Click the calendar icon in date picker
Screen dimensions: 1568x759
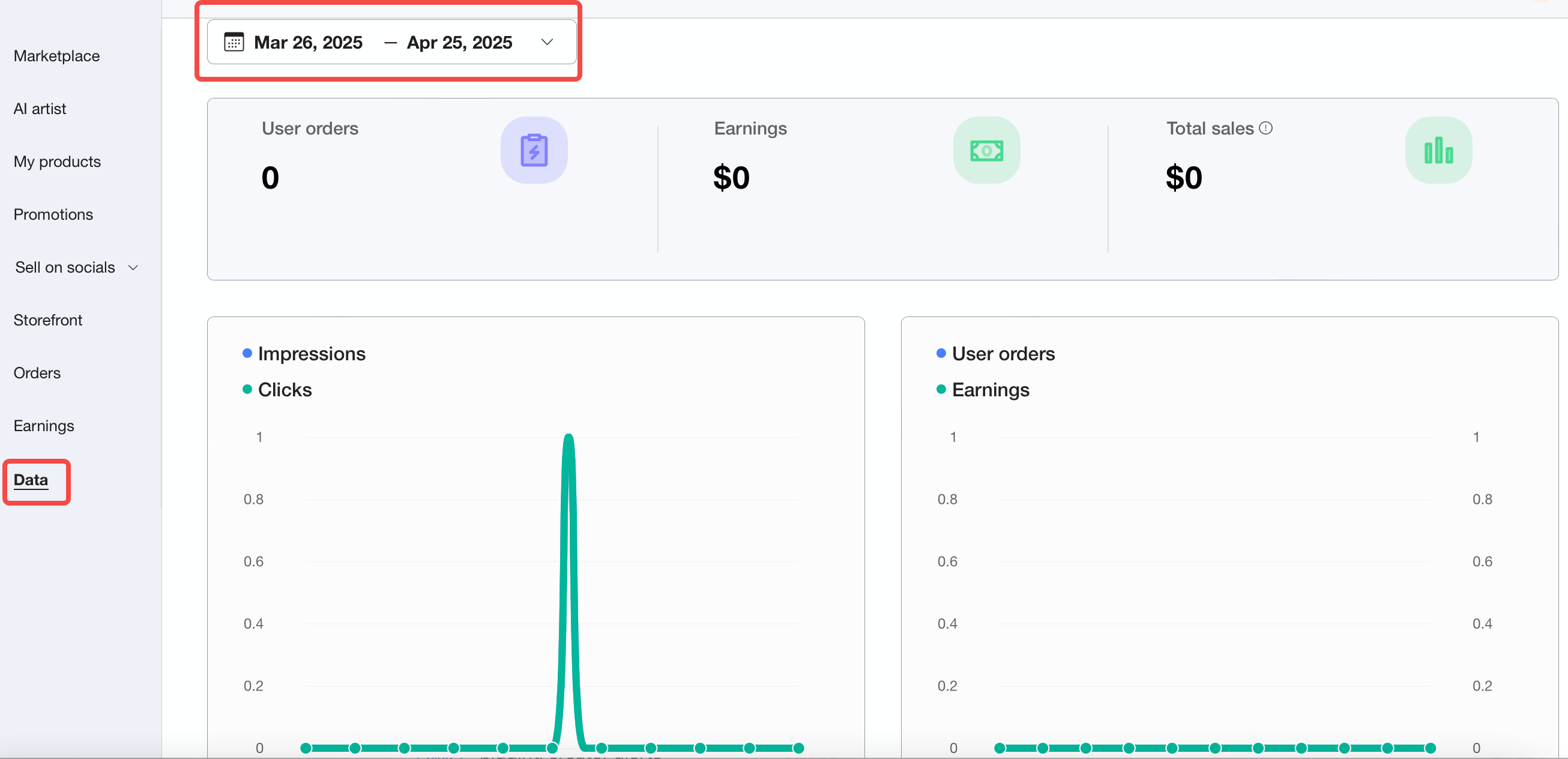coord(234,42)
